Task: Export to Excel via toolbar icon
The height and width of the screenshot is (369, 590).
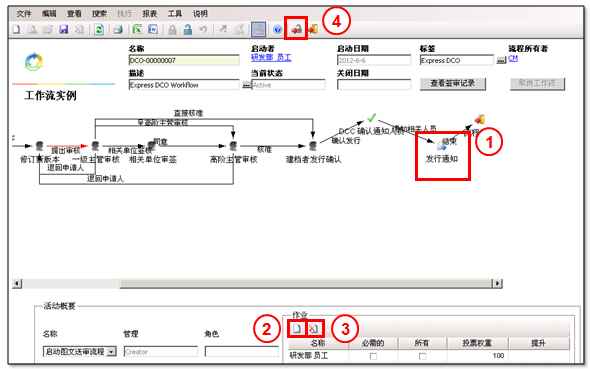Action: coord(137,29)
